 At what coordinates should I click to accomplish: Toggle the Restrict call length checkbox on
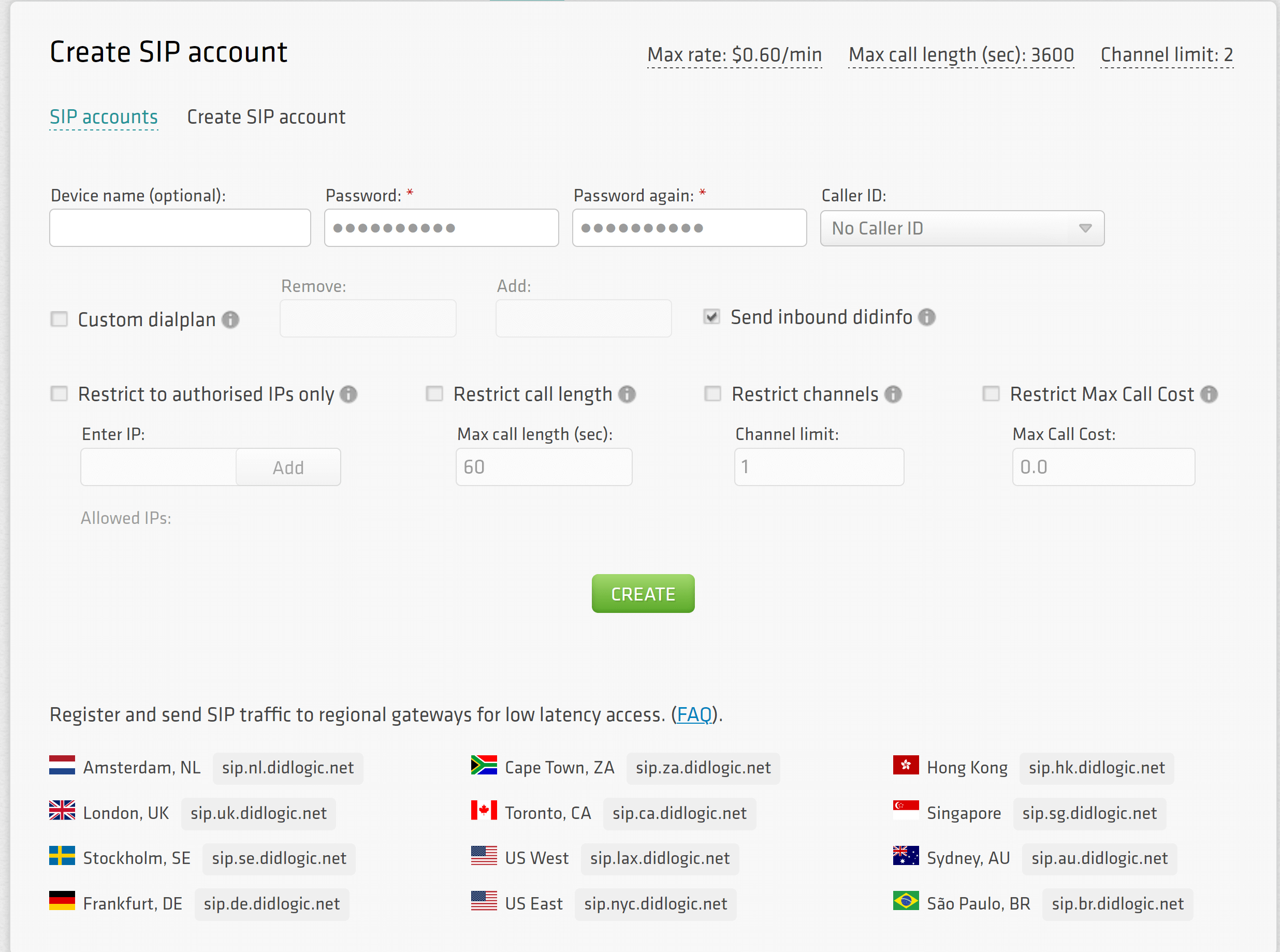[436, 393]
